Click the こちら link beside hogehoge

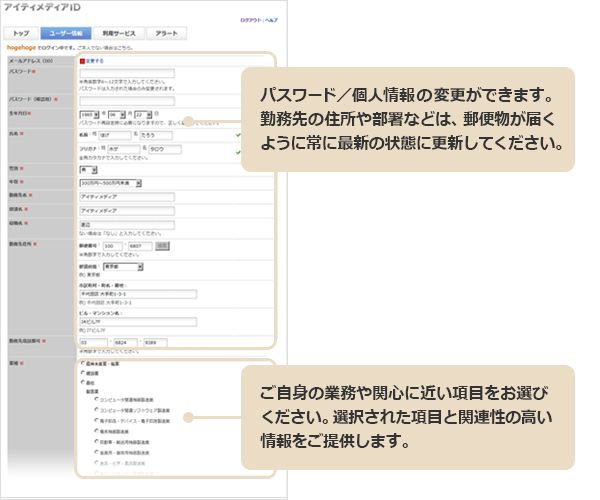pyautogui.click(x=124, y=48)
